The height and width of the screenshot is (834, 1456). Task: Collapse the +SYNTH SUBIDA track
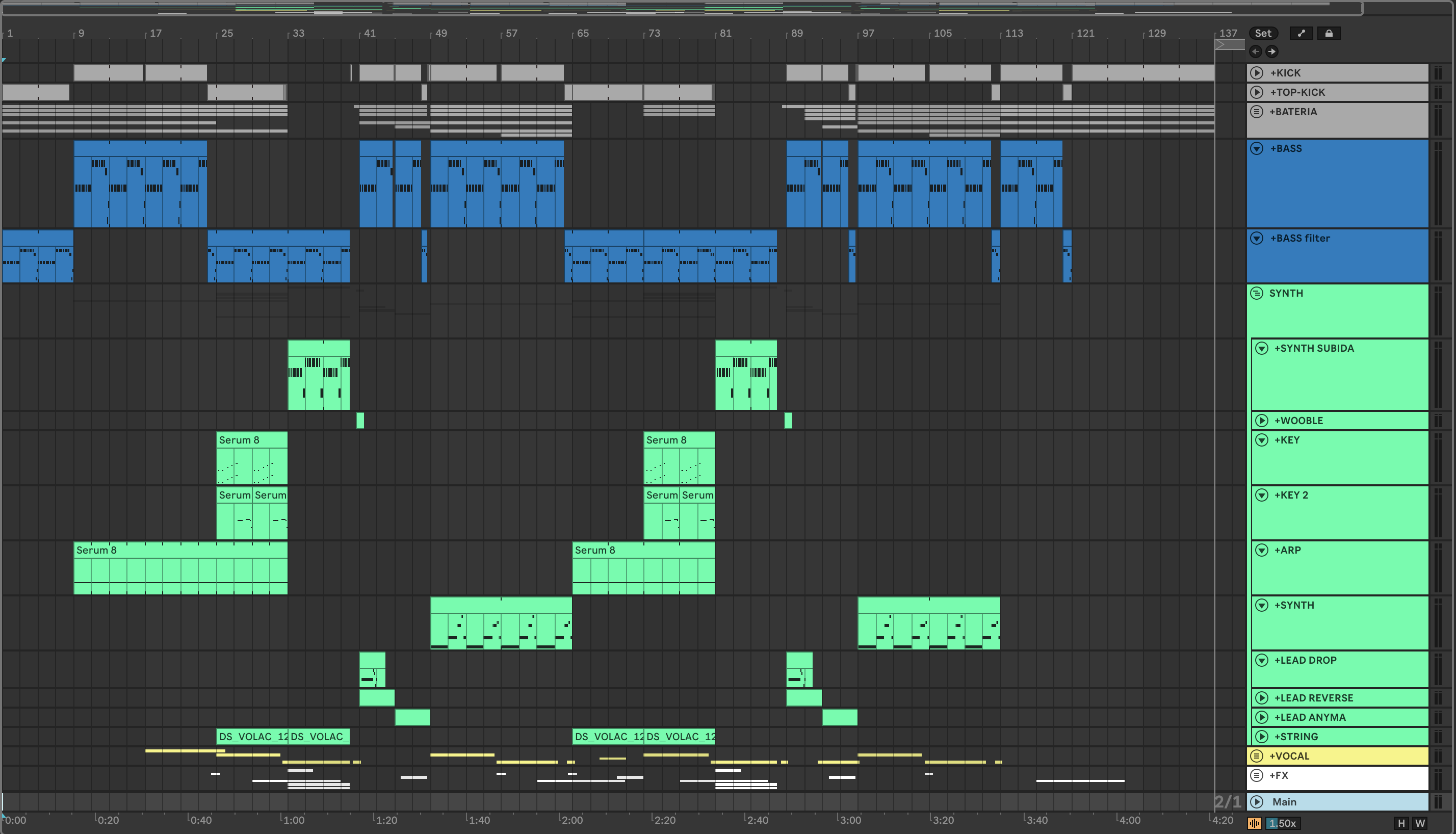click(x=1262, y=348)
